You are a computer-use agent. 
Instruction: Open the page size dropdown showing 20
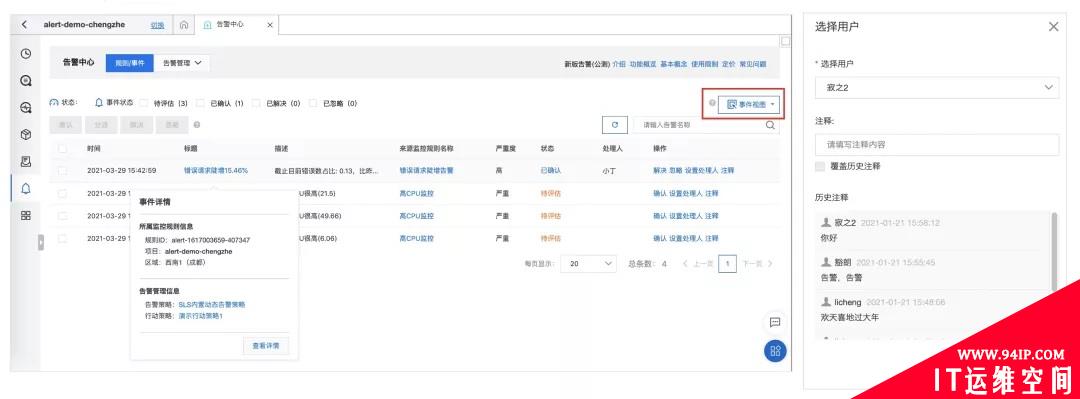click(589, 263)
